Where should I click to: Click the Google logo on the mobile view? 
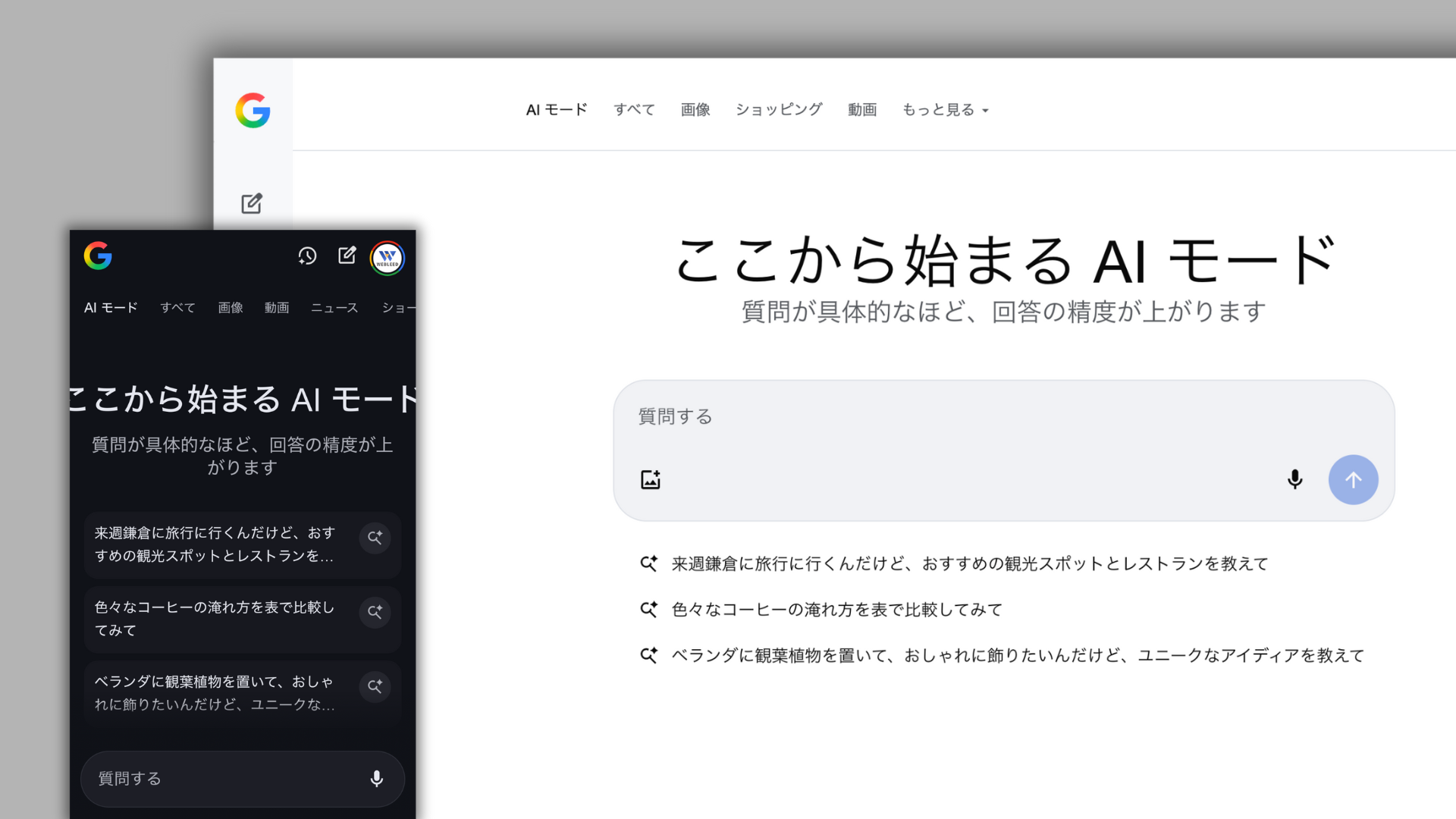[99, 257]
